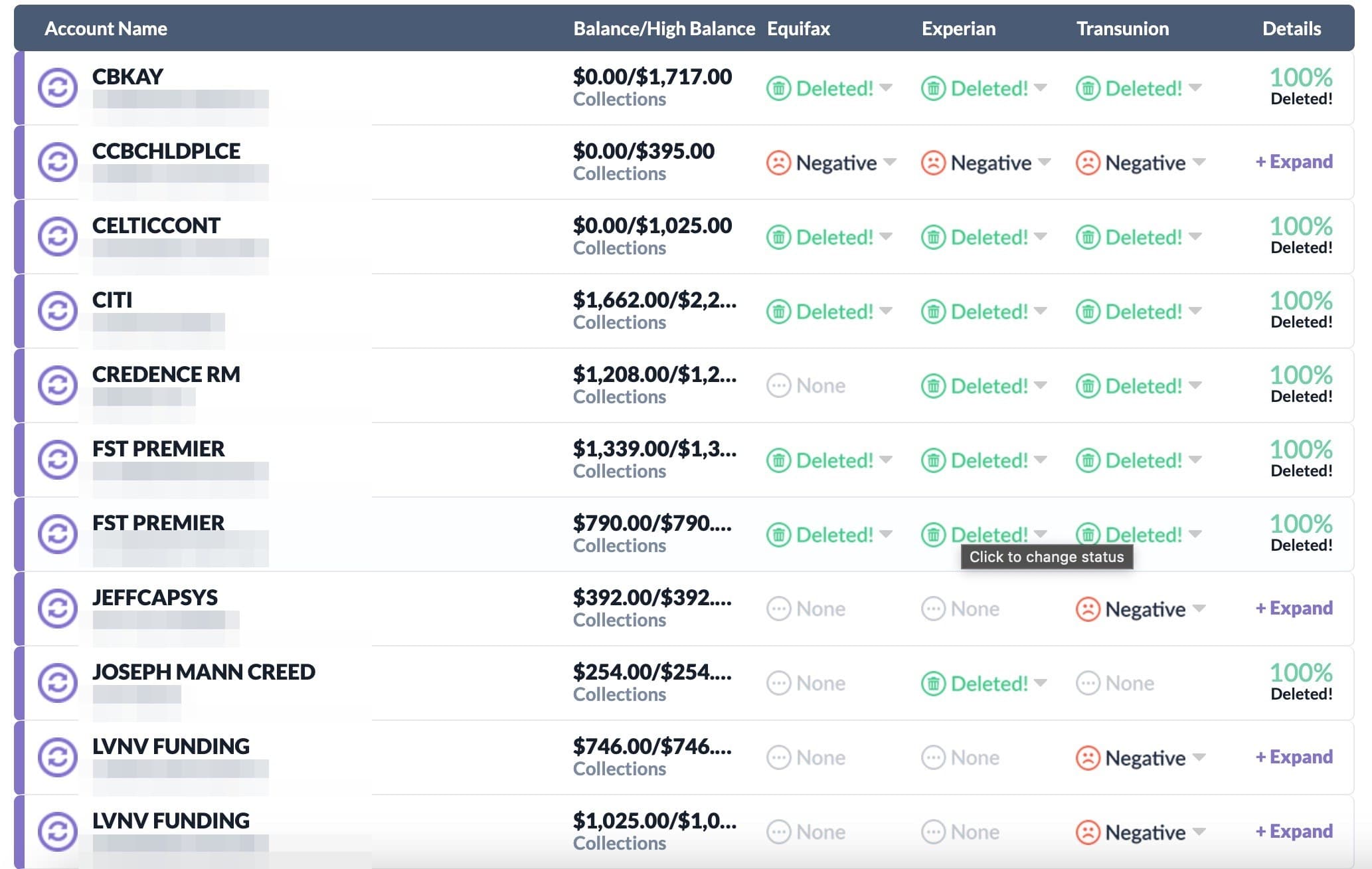Click the trash icon in CITI Experian
The width and height of the screenshot is (1372, 869).
coord(933,312)
